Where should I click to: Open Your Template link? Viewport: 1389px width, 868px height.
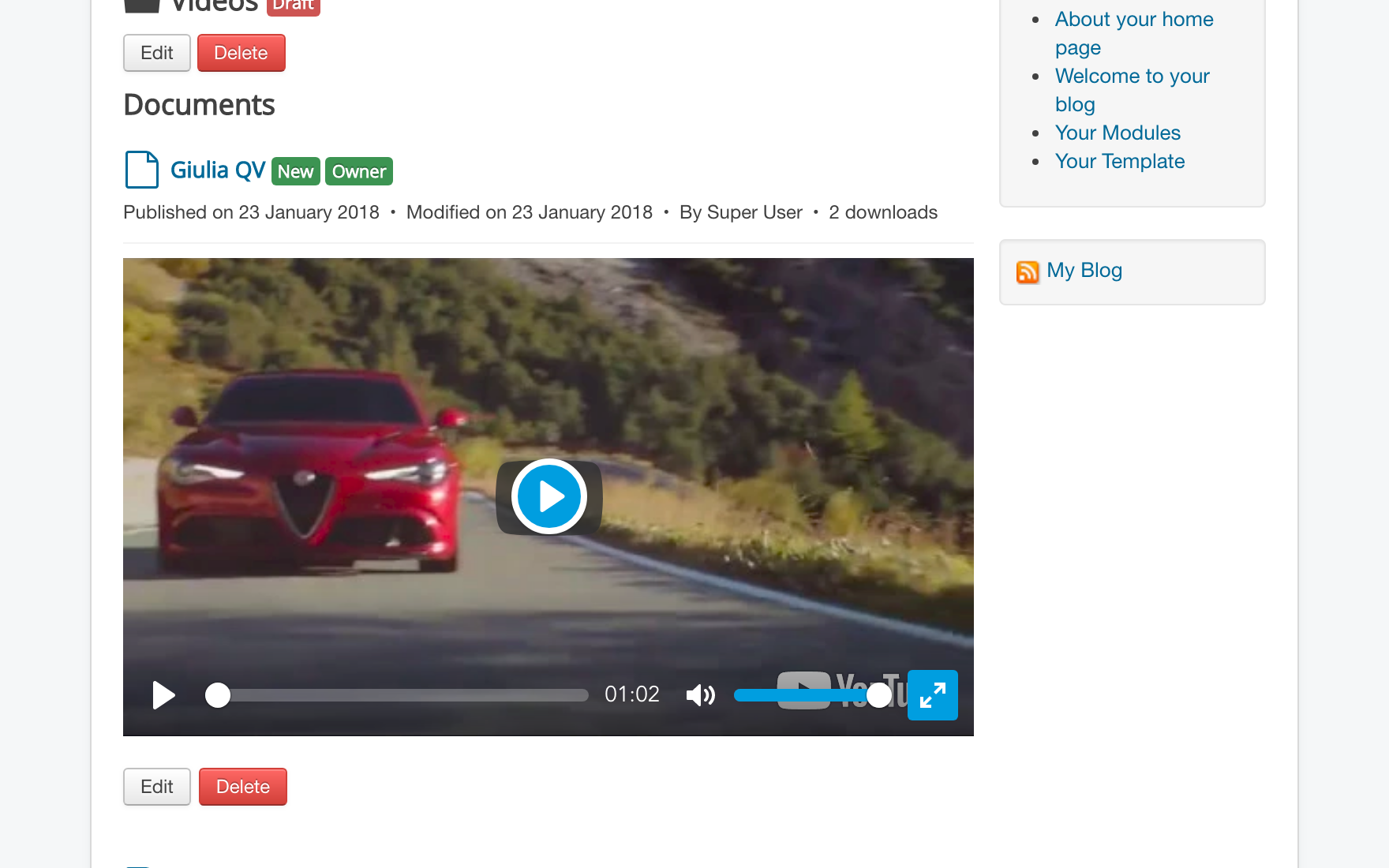coord(1119,161)
